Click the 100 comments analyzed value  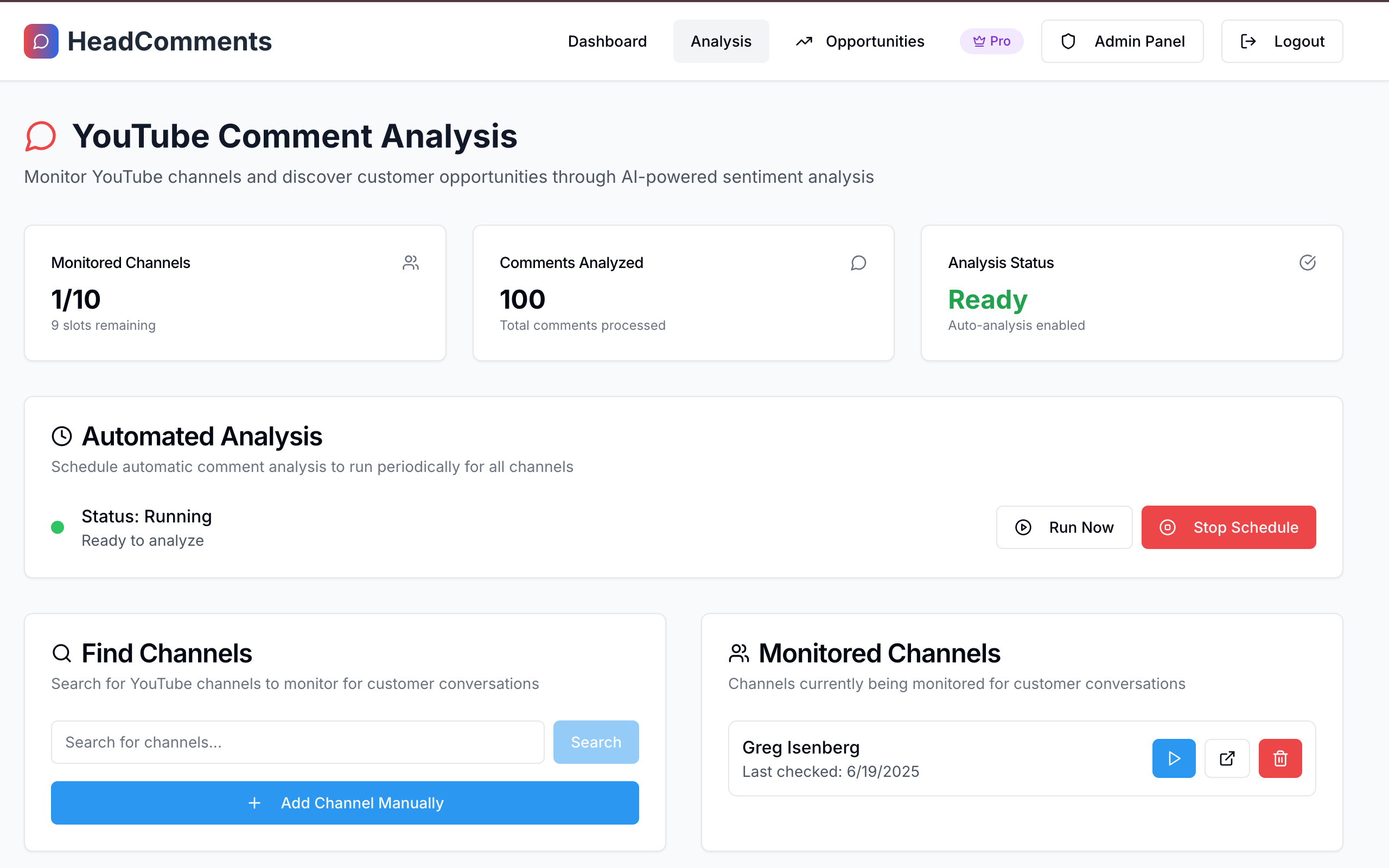(523, 299)
